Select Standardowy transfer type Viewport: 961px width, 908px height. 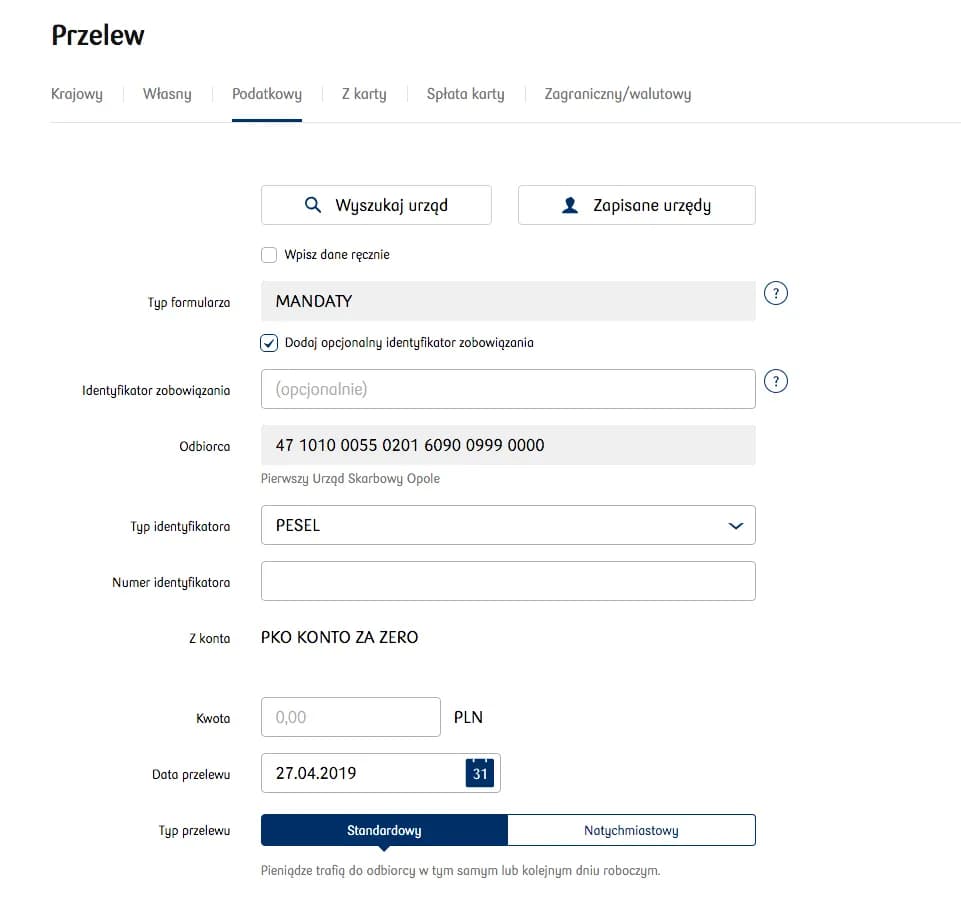pos(384,830)
